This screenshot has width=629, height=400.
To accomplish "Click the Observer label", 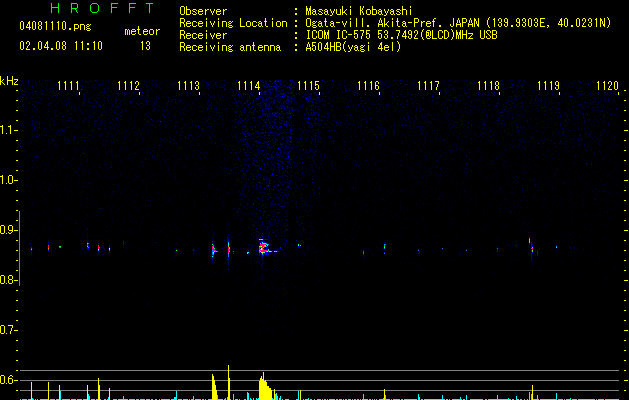I will coord(203,11).
